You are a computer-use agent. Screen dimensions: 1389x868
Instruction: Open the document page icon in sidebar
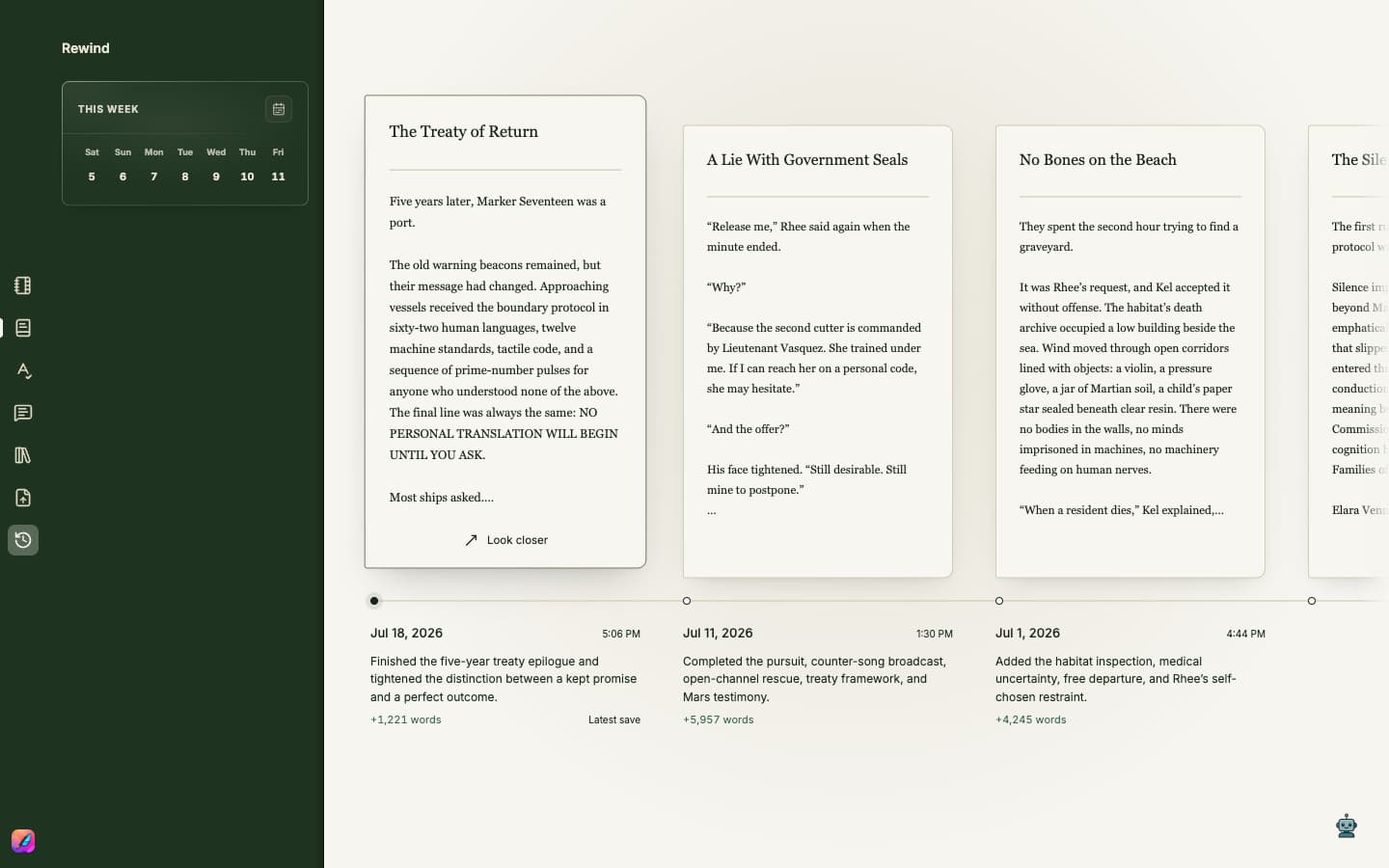pos(23,328)
